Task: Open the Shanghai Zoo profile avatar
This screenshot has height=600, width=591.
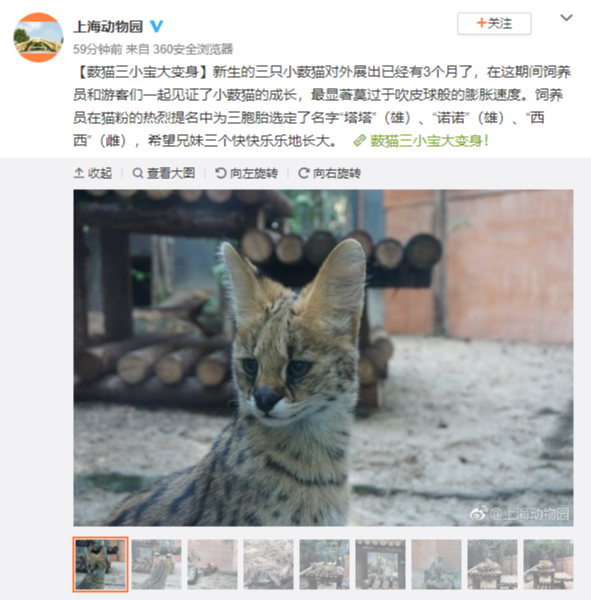Action: coord(38,37)
